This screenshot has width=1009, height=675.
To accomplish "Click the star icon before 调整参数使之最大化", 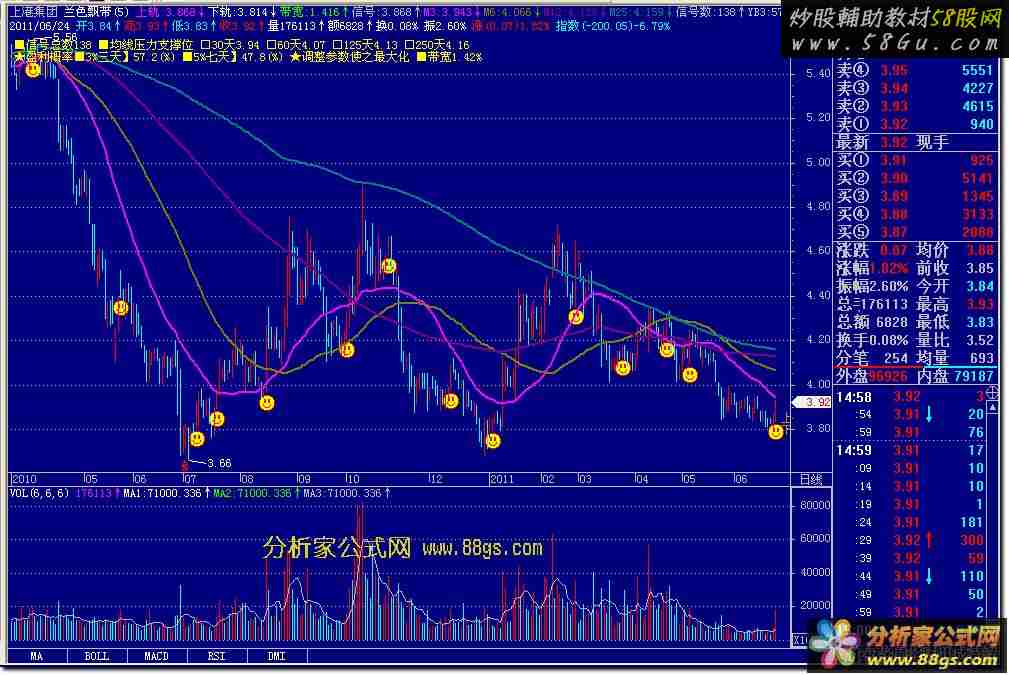I will coord(295,57).
